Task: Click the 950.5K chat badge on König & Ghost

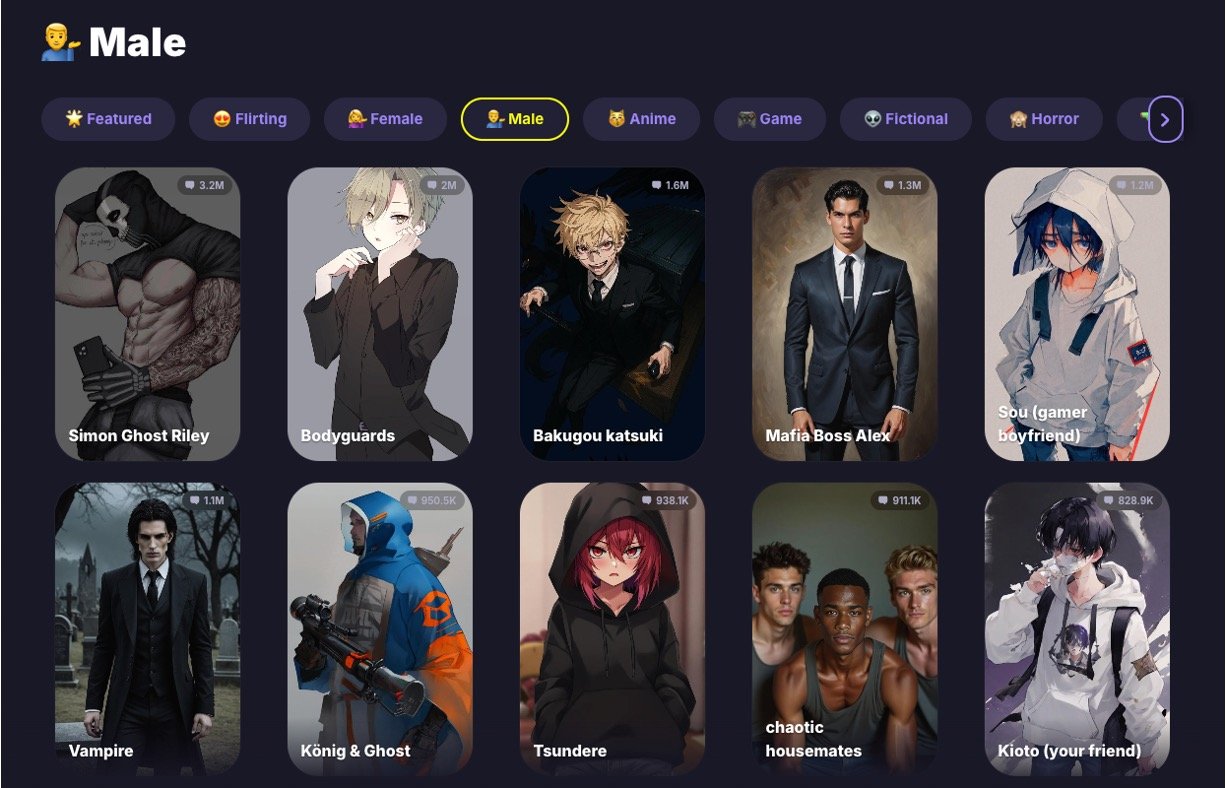Action: click(432, 500)
